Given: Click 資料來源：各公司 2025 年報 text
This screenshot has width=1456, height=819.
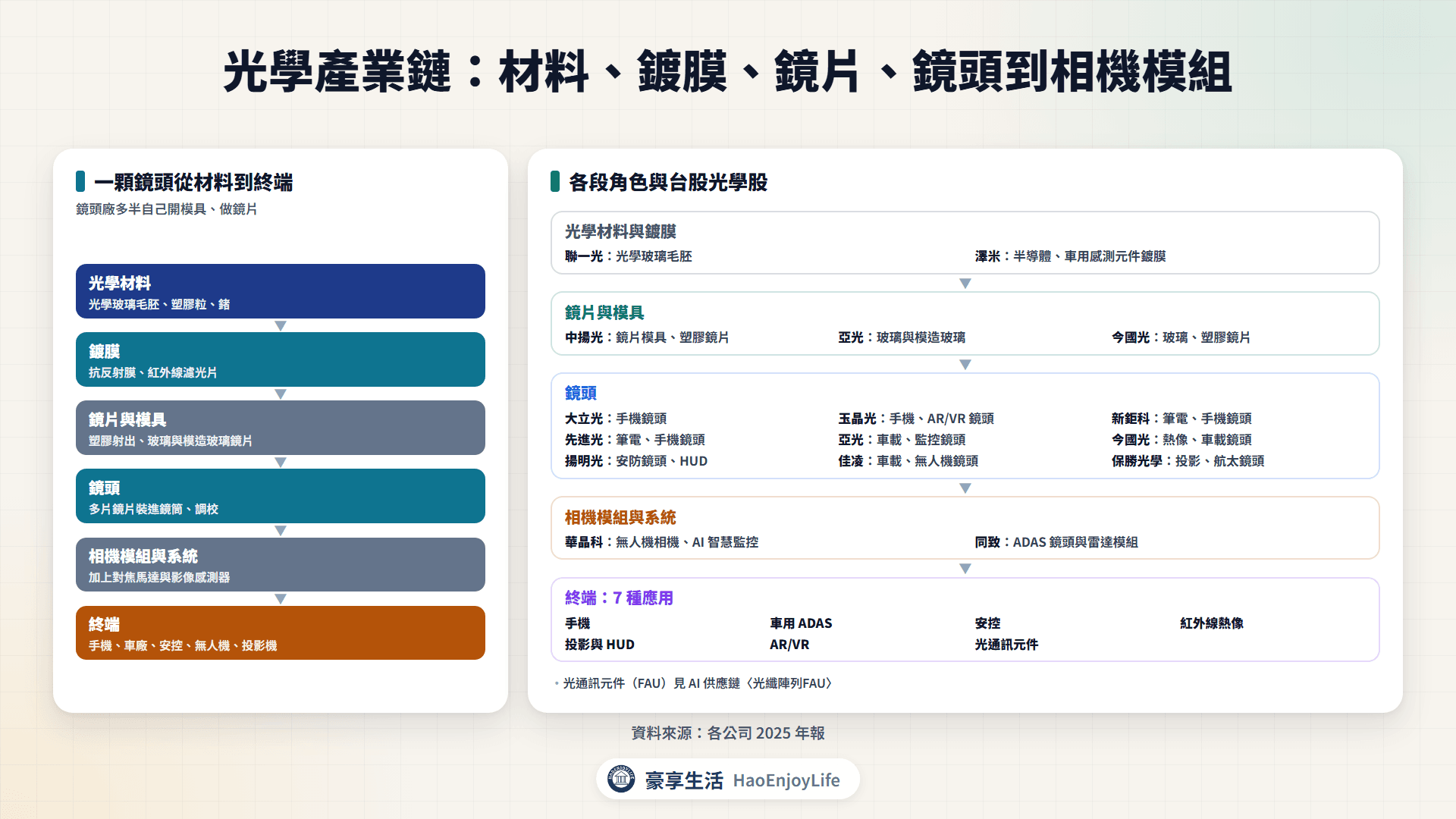Looking at the screenshot, I should click(x=728, y=733).
